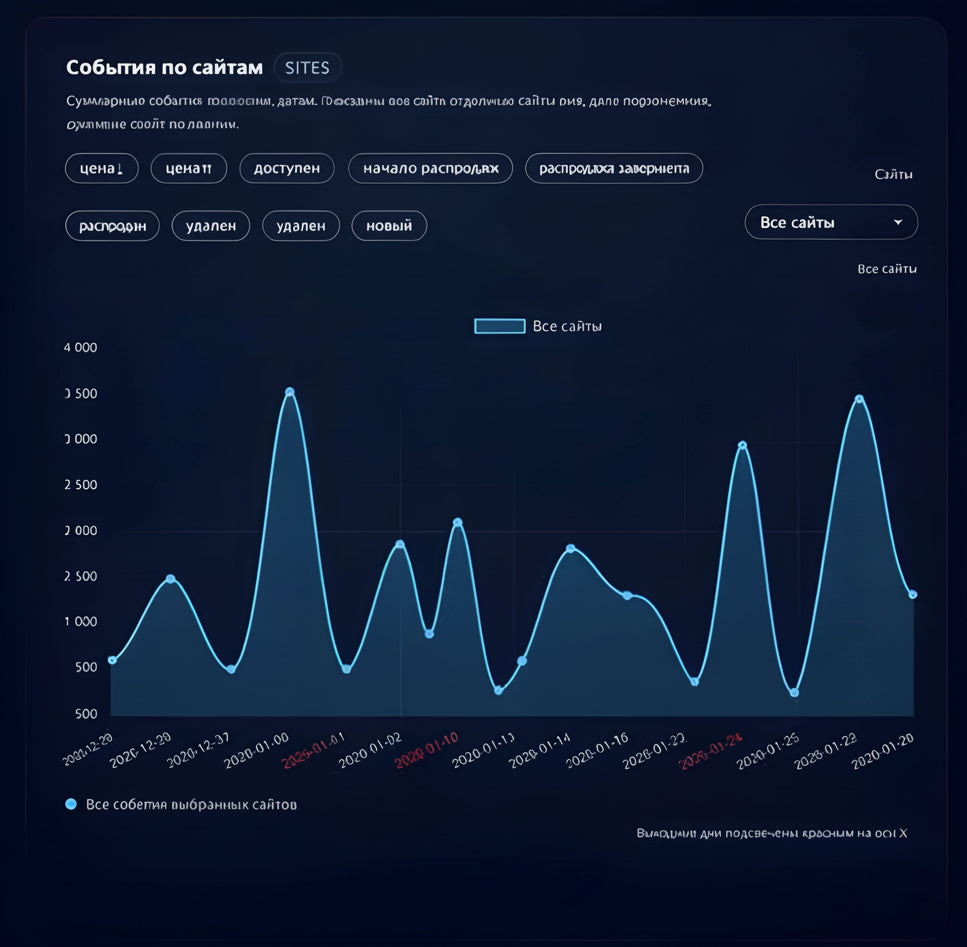
Task: Click the "1 000" value on the Y axis
Action: (81, 621)
